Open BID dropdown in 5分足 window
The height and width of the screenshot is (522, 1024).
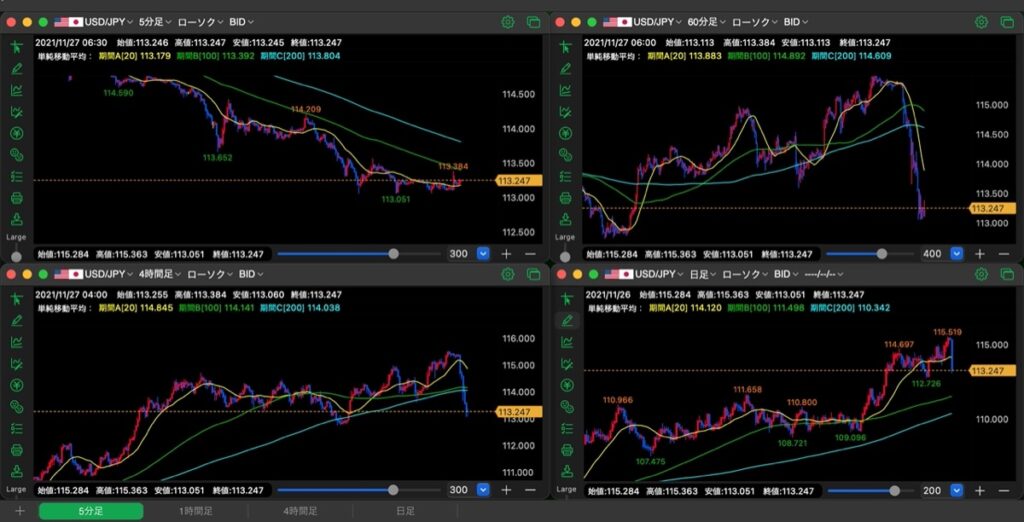242,22
